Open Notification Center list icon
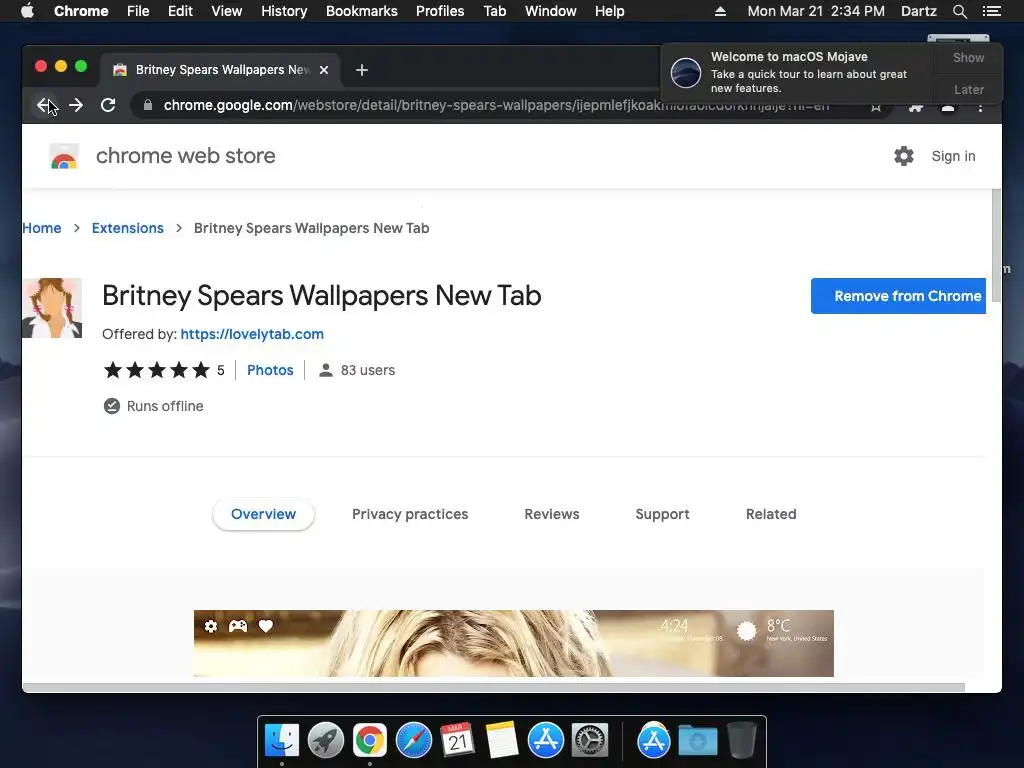 [x=991, y=11]
